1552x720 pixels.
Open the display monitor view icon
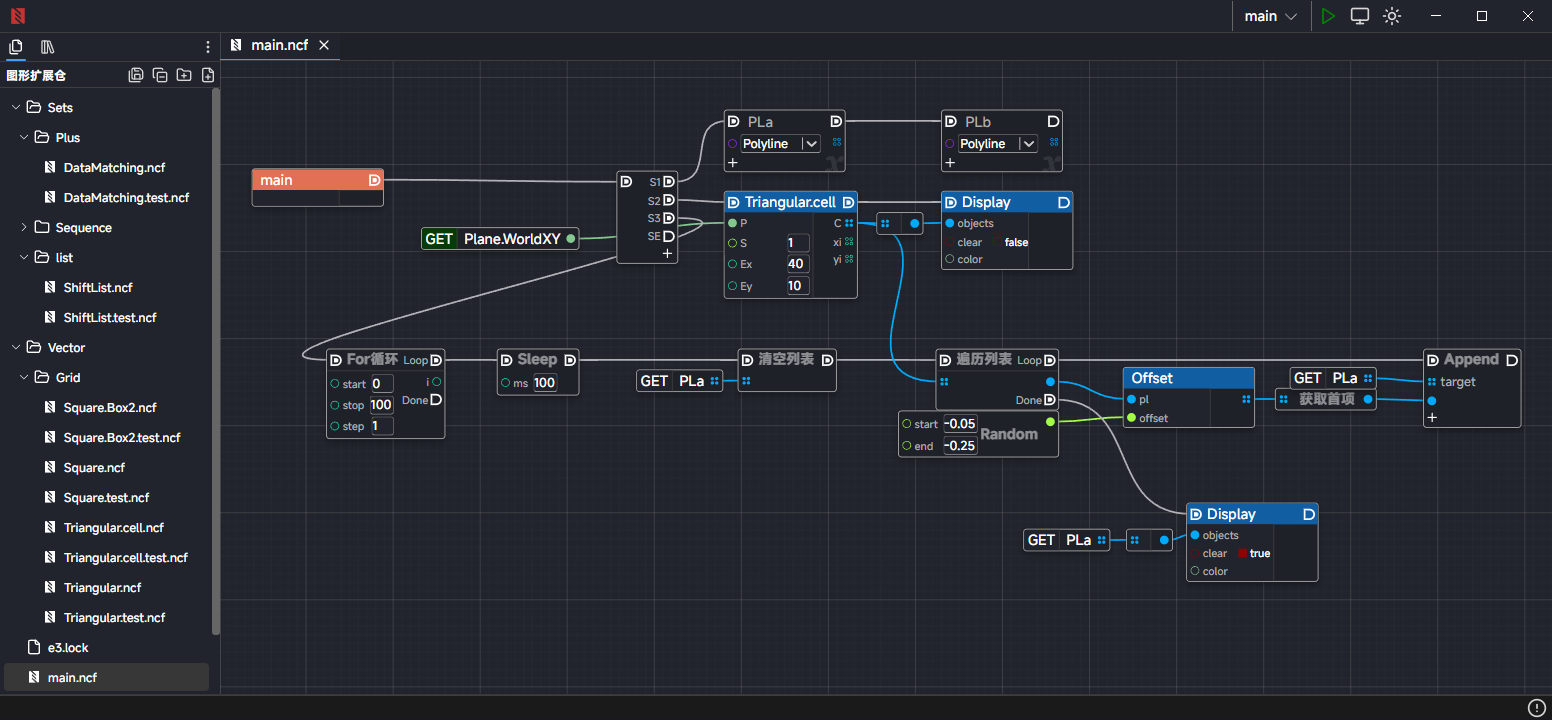coord(1359,16)
